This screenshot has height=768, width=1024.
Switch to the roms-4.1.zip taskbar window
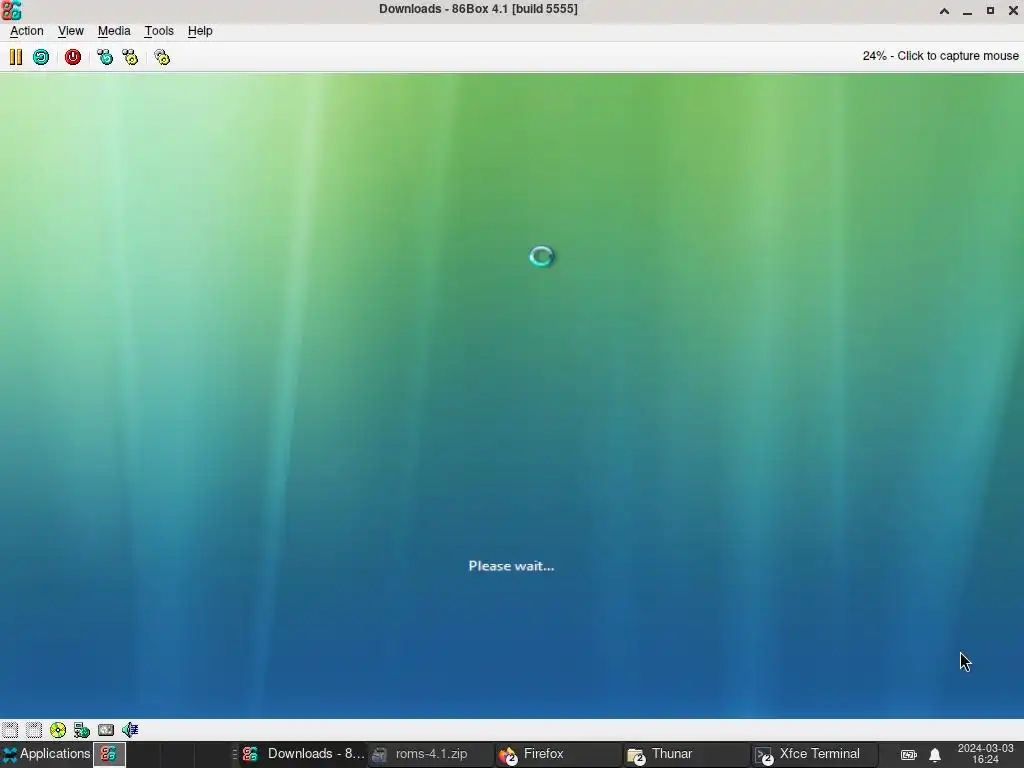[431, 754]
